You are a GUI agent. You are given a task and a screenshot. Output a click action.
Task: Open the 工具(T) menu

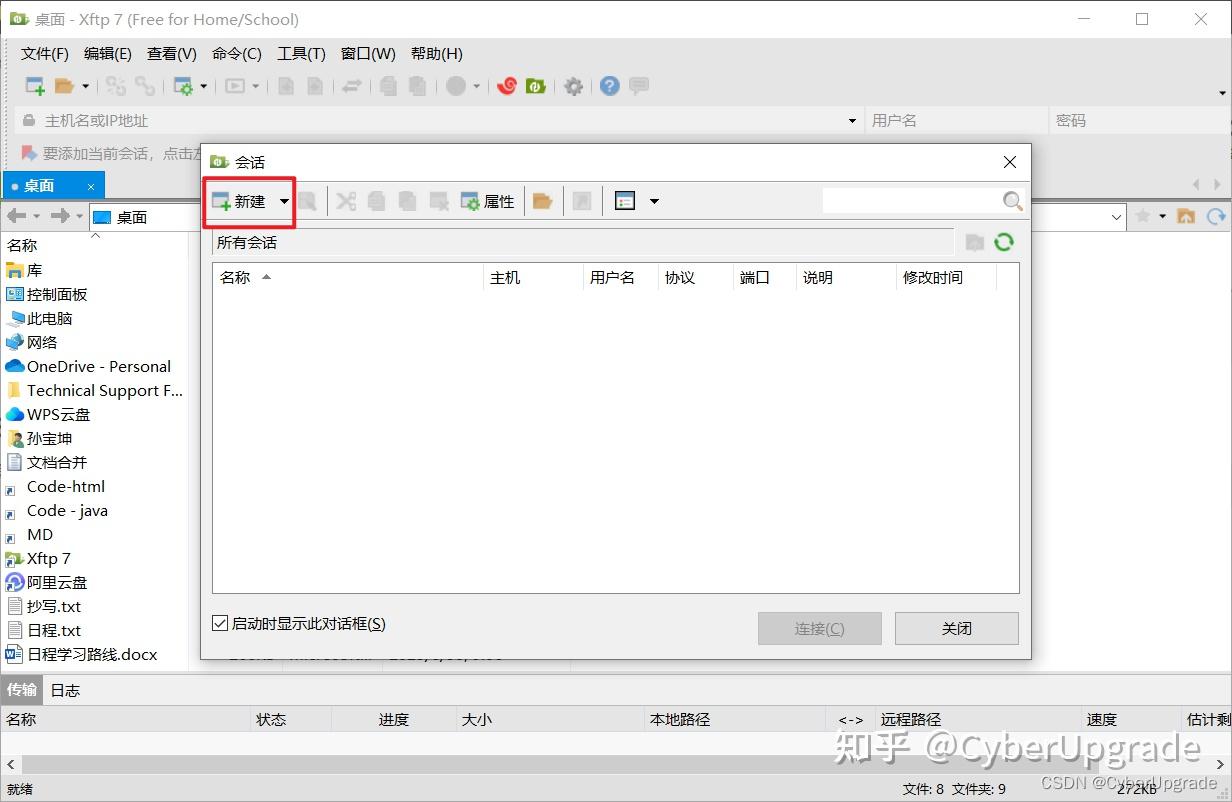[x=301, y=53]
